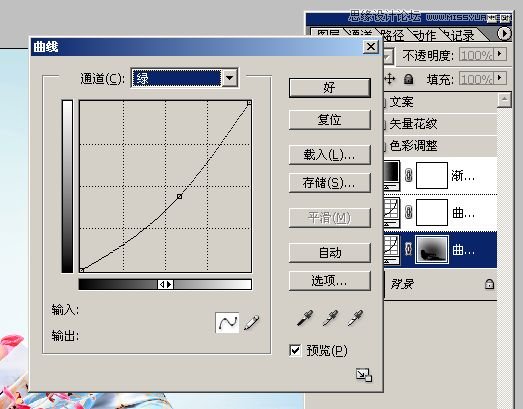Click the 好 OK button
This screenshot has height=409, width=523.
(x=330, y=88)
